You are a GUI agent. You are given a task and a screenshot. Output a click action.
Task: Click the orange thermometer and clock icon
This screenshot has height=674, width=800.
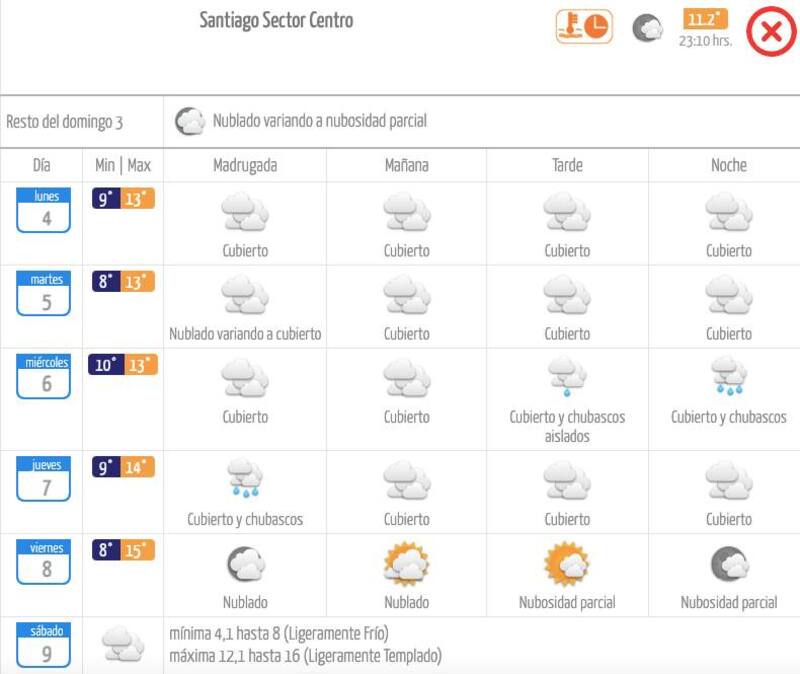tap(584, 26)
